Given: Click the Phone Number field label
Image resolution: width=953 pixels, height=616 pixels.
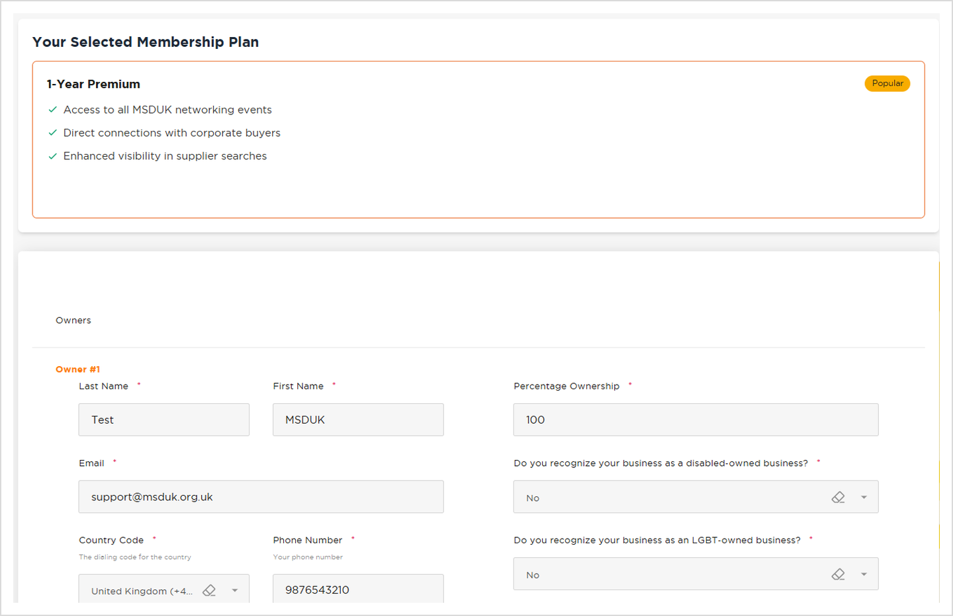Looking at the screenshot, I should pos(308,540).
